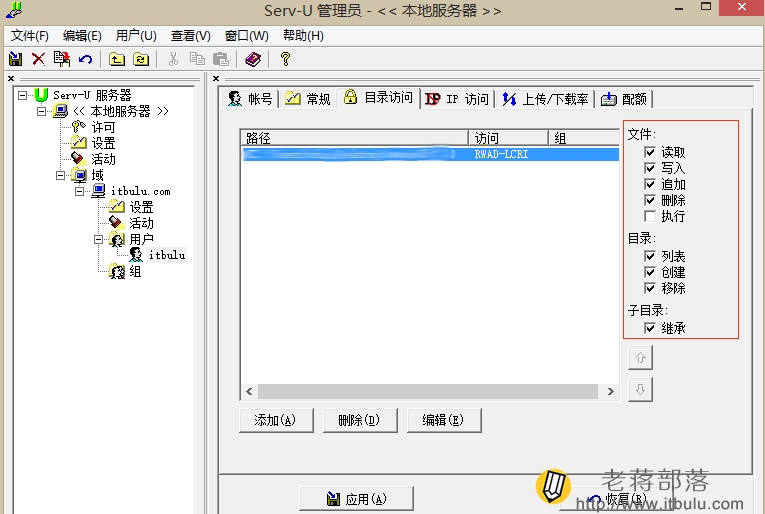Enable the 执行 file checkbox
This screenshot has height=514, width=765.
coord(650,216)
